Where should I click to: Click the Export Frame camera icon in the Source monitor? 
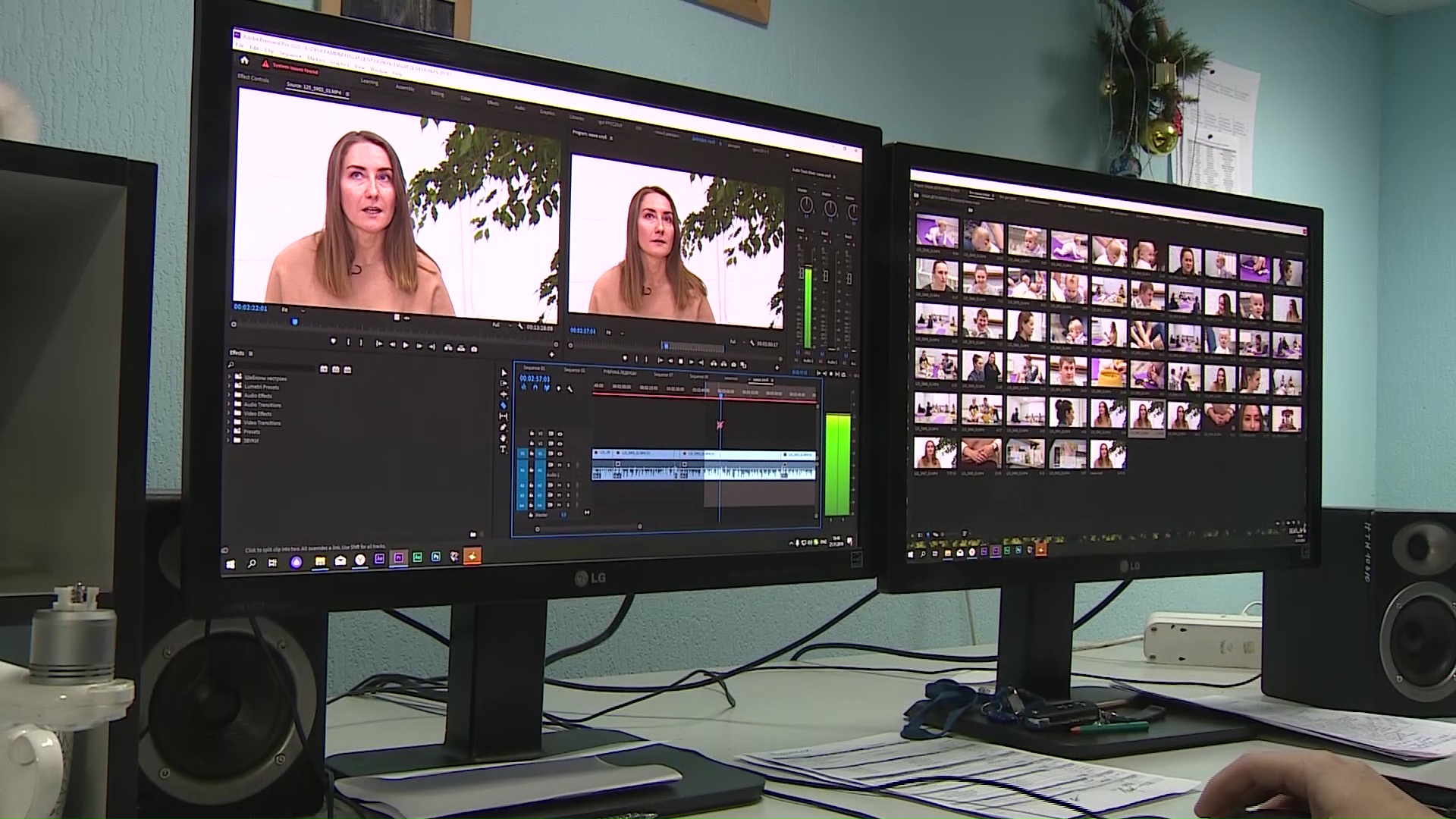pyautogui.click(x=474, y=349)
